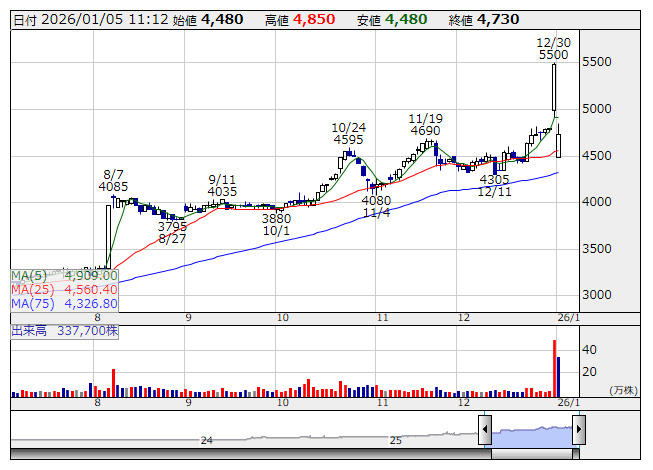653x470 pixels.
Task: Click the 4305 12/11 low annotation
Action: pos(494,186)
